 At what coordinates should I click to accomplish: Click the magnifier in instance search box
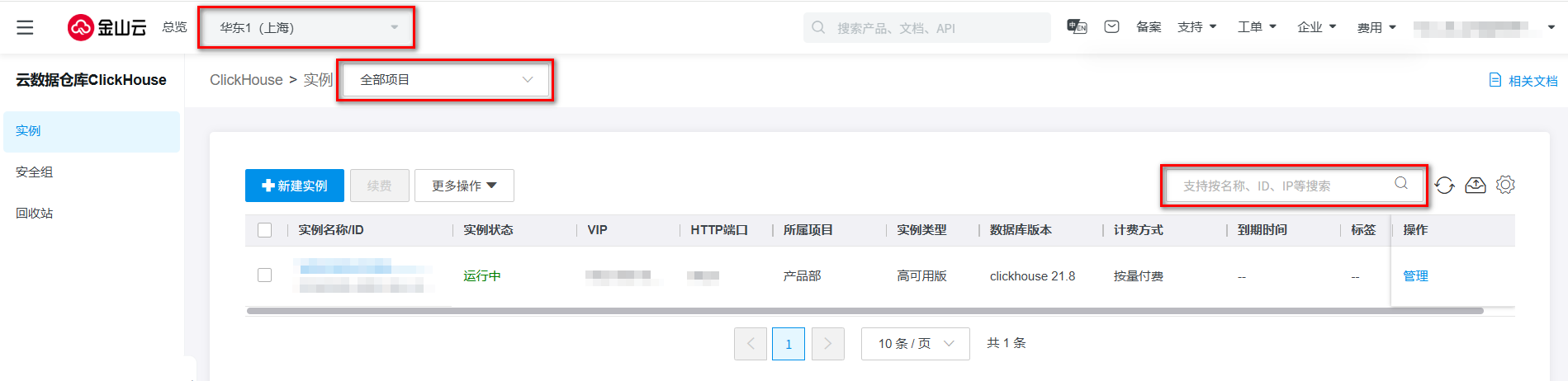pyautogui.click(x=1401, y=183)
